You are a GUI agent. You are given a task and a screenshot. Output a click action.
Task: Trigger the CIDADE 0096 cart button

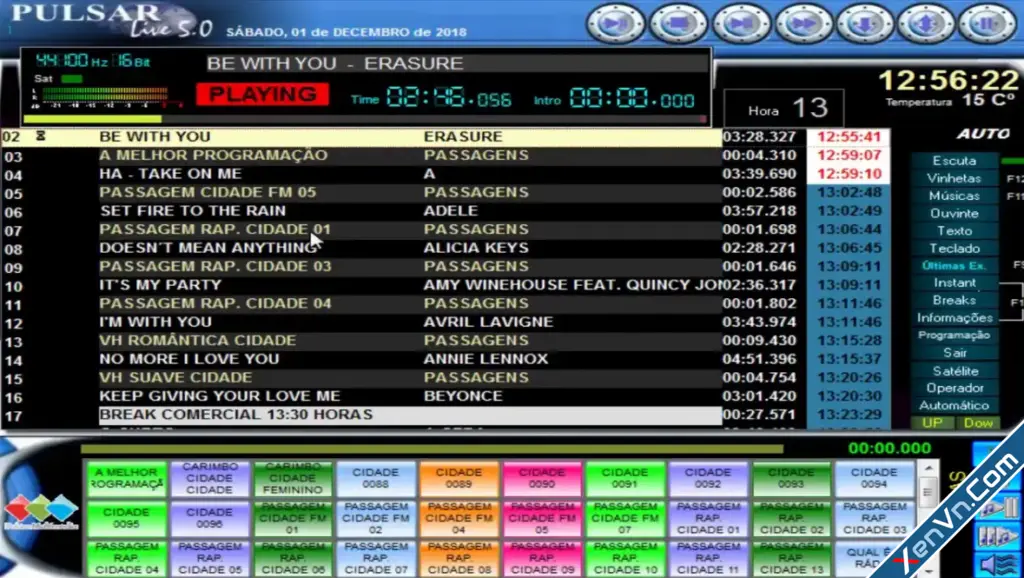click(x=210, y=519)
